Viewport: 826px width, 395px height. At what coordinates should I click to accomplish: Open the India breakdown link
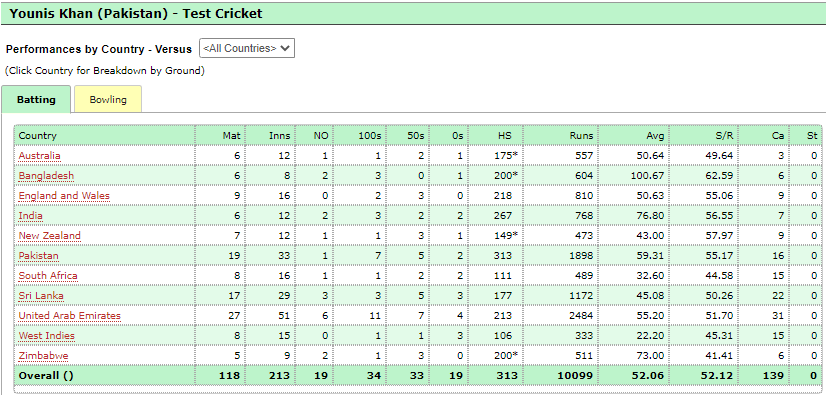pyautogui.click(x=31, y=216)
